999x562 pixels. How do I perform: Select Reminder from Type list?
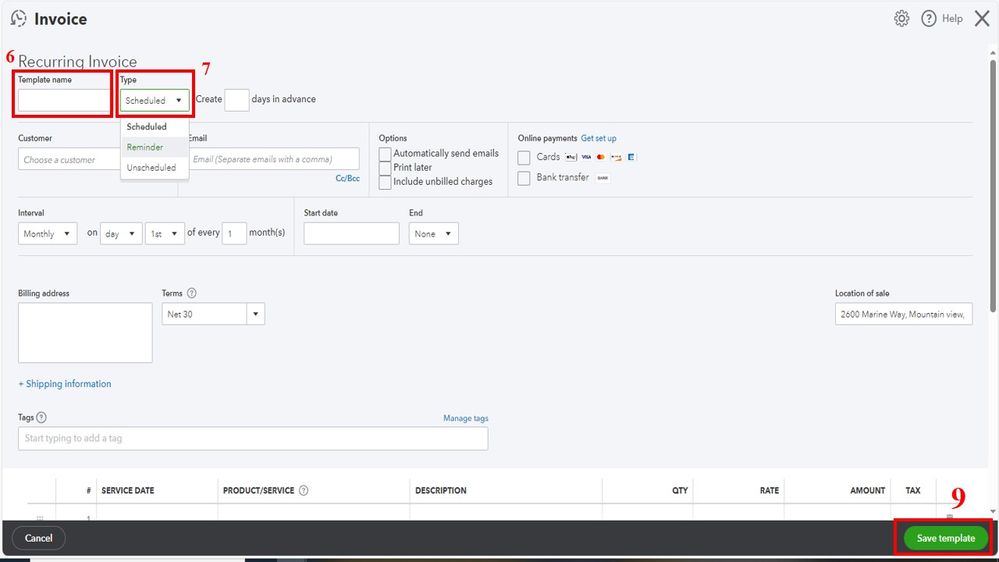click(x=154, y=147)
